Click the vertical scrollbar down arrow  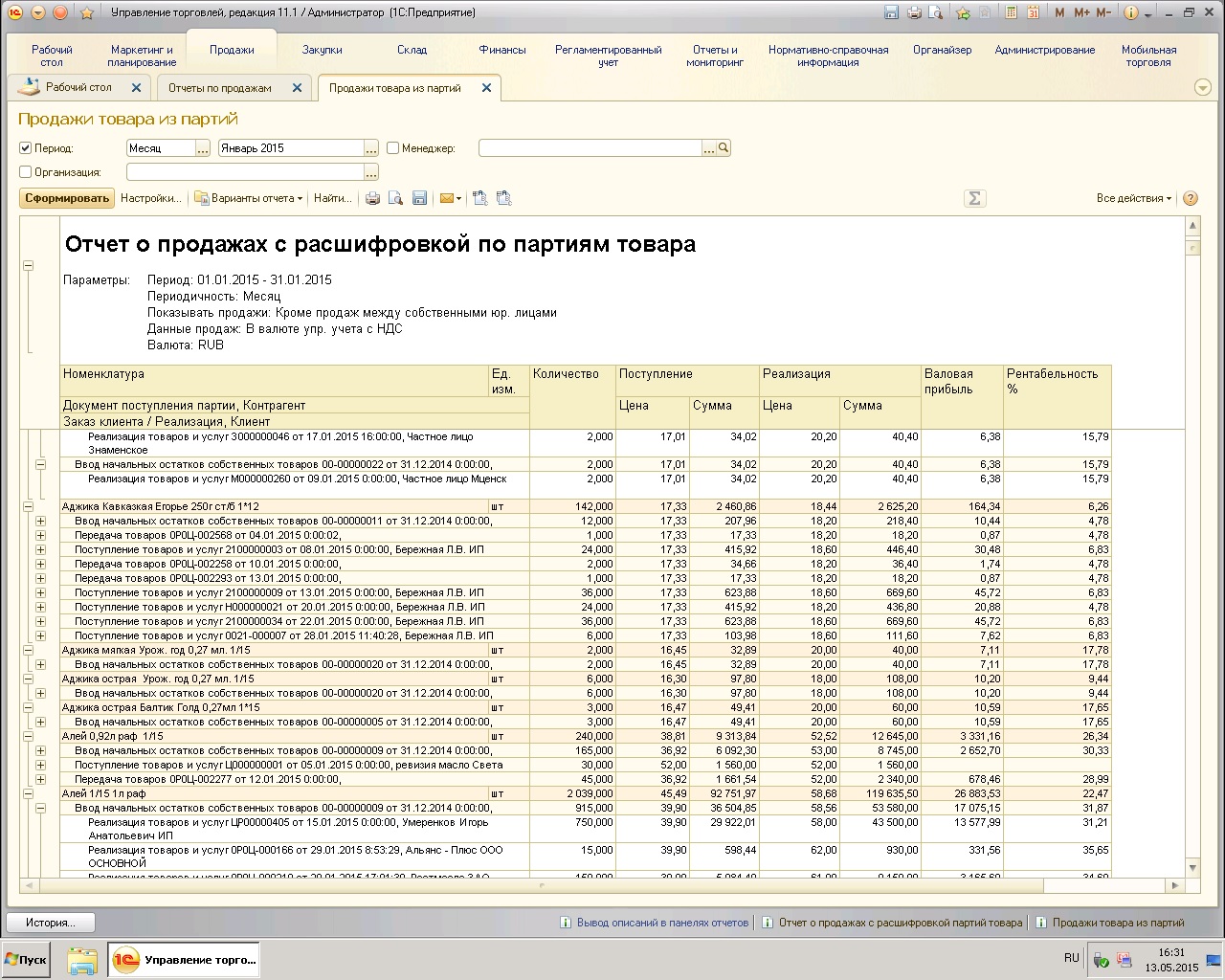pos(1192,868)
